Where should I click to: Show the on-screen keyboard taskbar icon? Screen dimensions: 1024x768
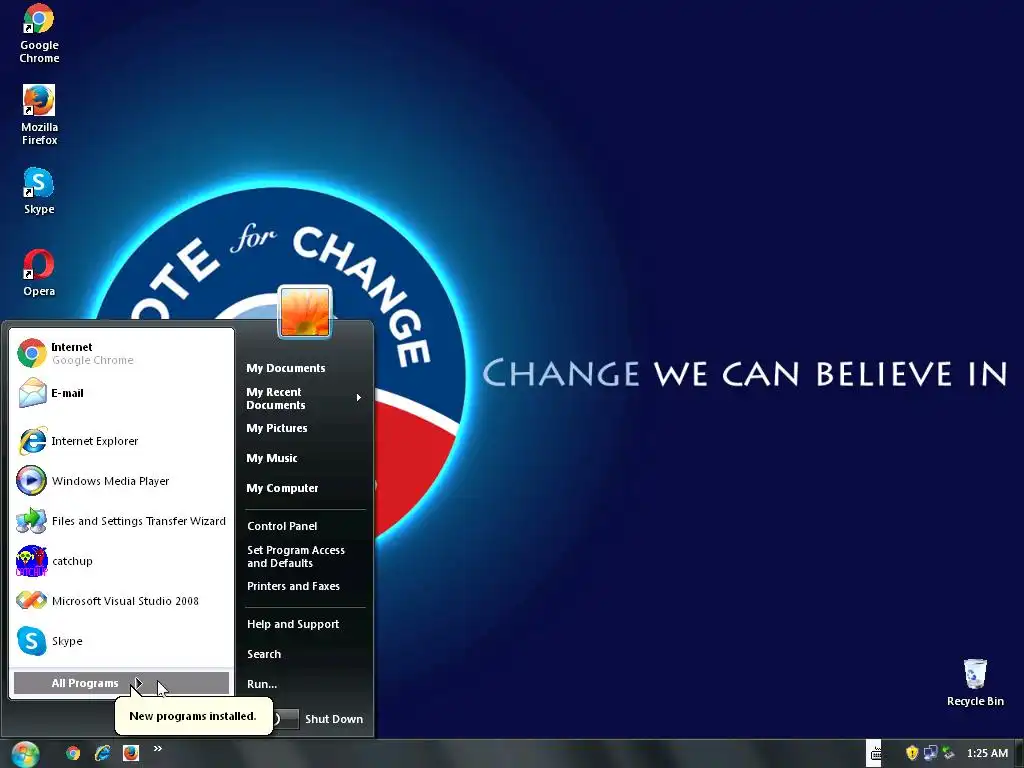874,754
